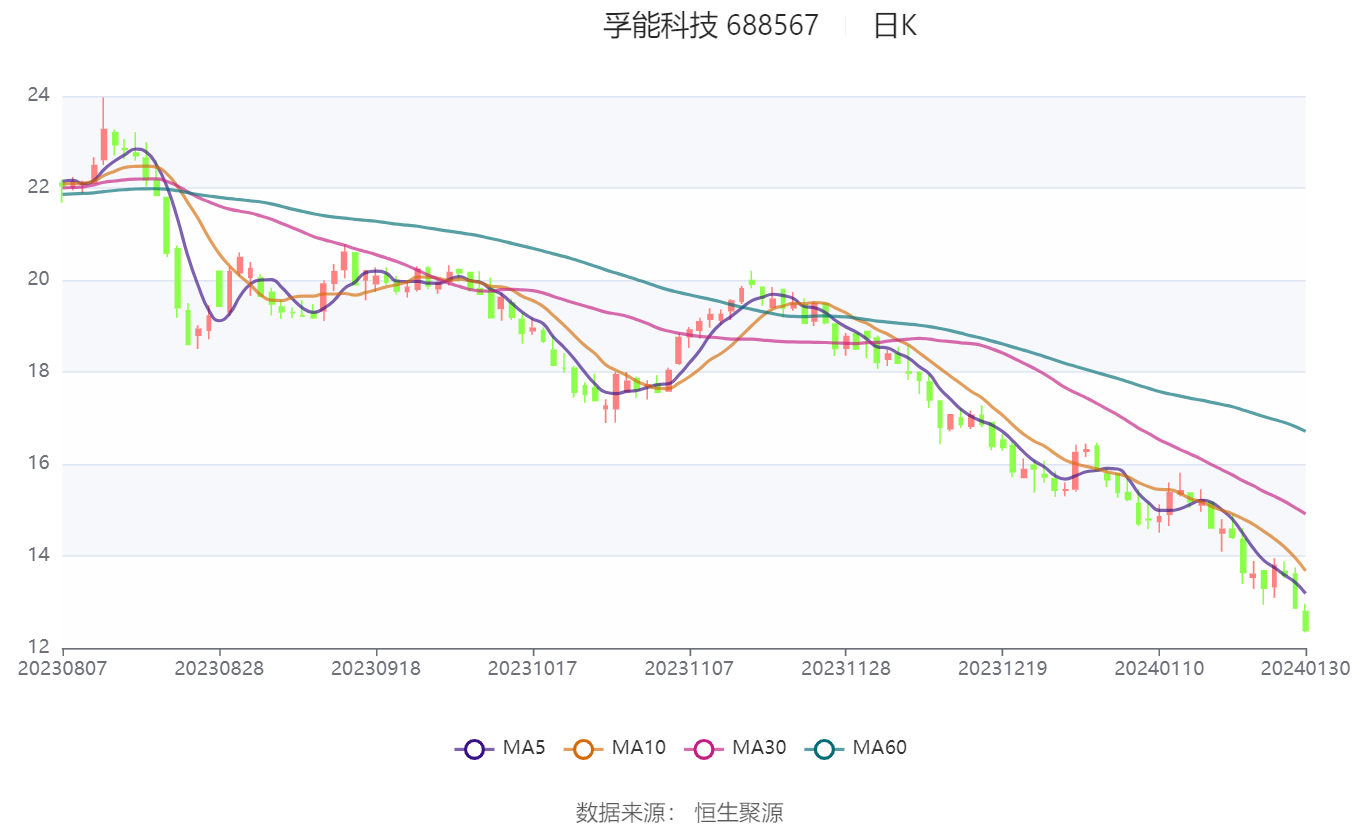Click y-axis value label 18

pyautogui.click(x=38, y=371)
